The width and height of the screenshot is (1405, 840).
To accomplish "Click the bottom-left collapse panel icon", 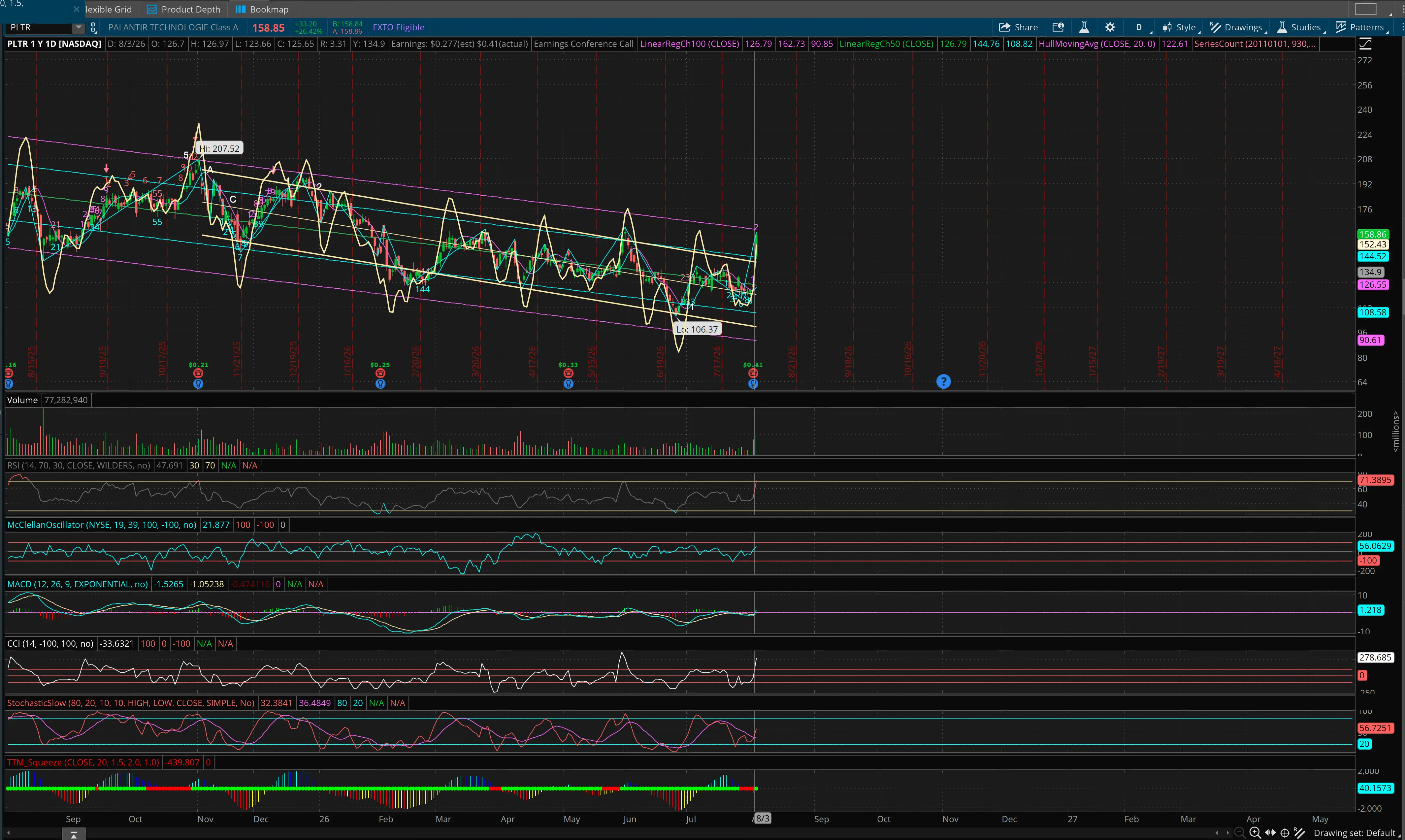I will click(73, 834).
